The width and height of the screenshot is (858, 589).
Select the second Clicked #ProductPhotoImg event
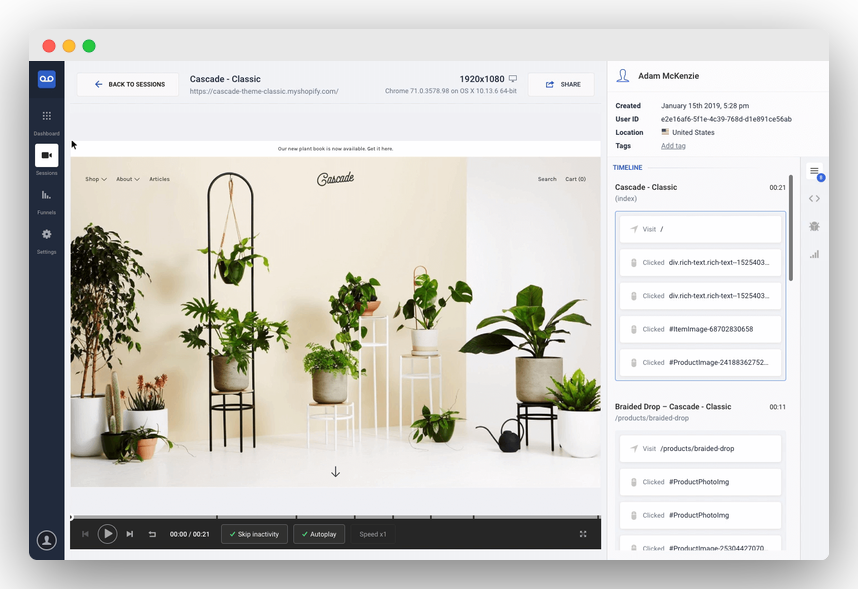tap(700, 516)
